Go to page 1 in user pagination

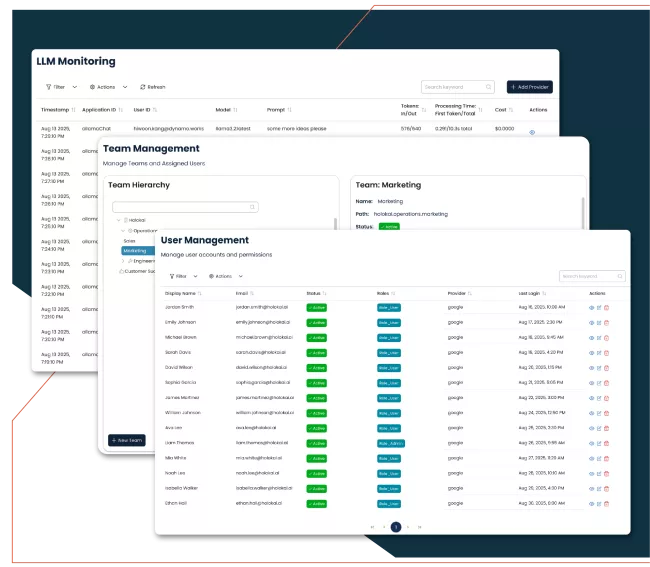tap(396, 526)
